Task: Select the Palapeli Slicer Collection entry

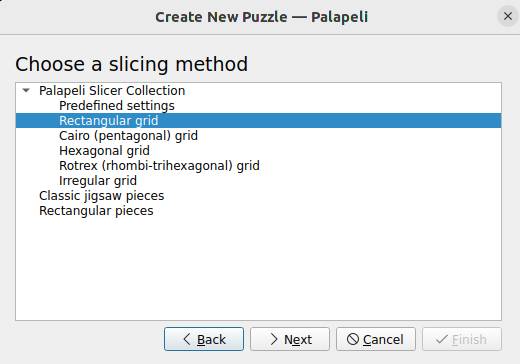Action: point(112,91)
